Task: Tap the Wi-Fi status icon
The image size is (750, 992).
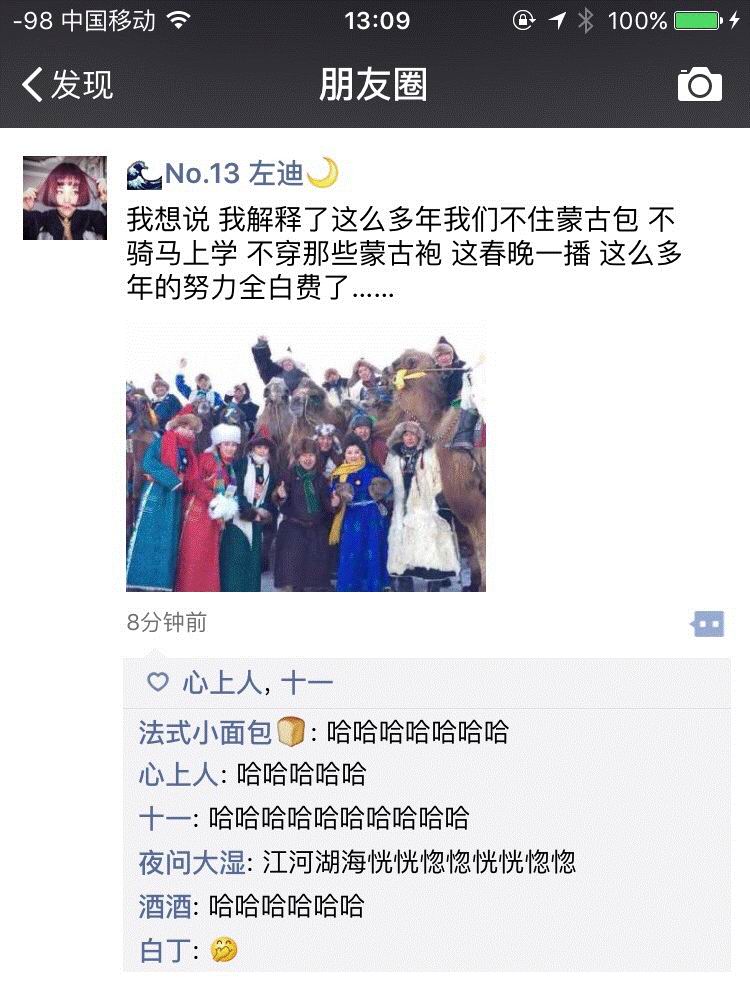Action: coord(179,21)
